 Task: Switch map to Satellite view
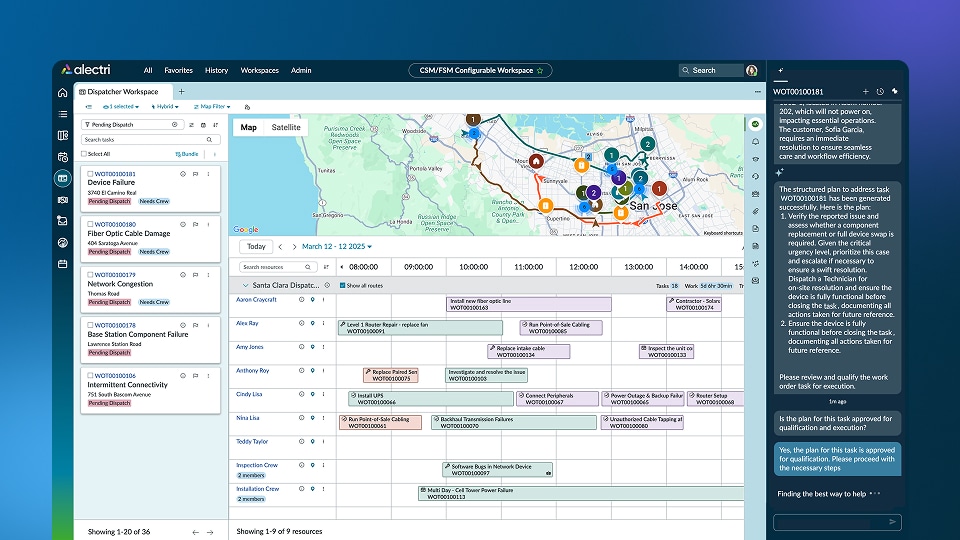286,127
